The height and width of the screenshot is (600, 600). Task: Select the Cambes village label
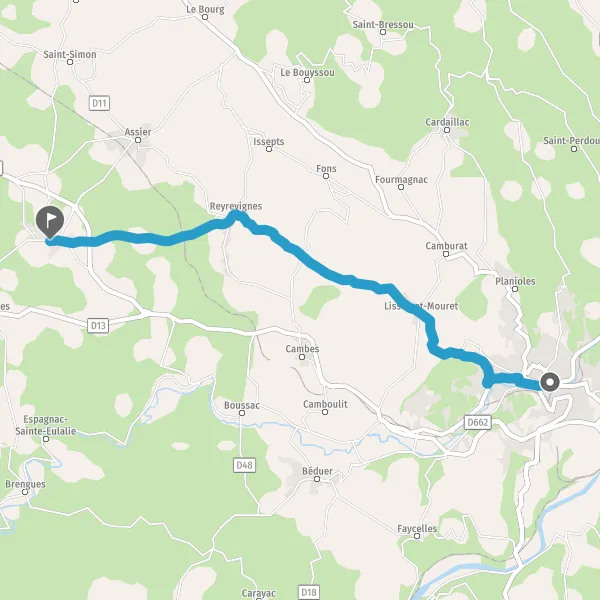click(302, 349)
